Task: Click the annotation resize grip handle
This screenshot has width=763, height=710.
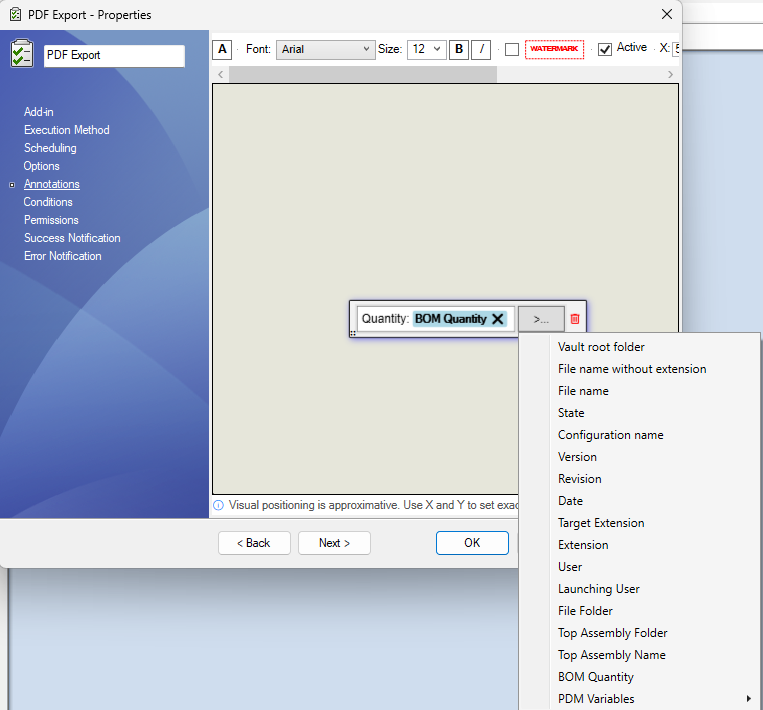Action: pyautogui.click(x=353, y=333)
